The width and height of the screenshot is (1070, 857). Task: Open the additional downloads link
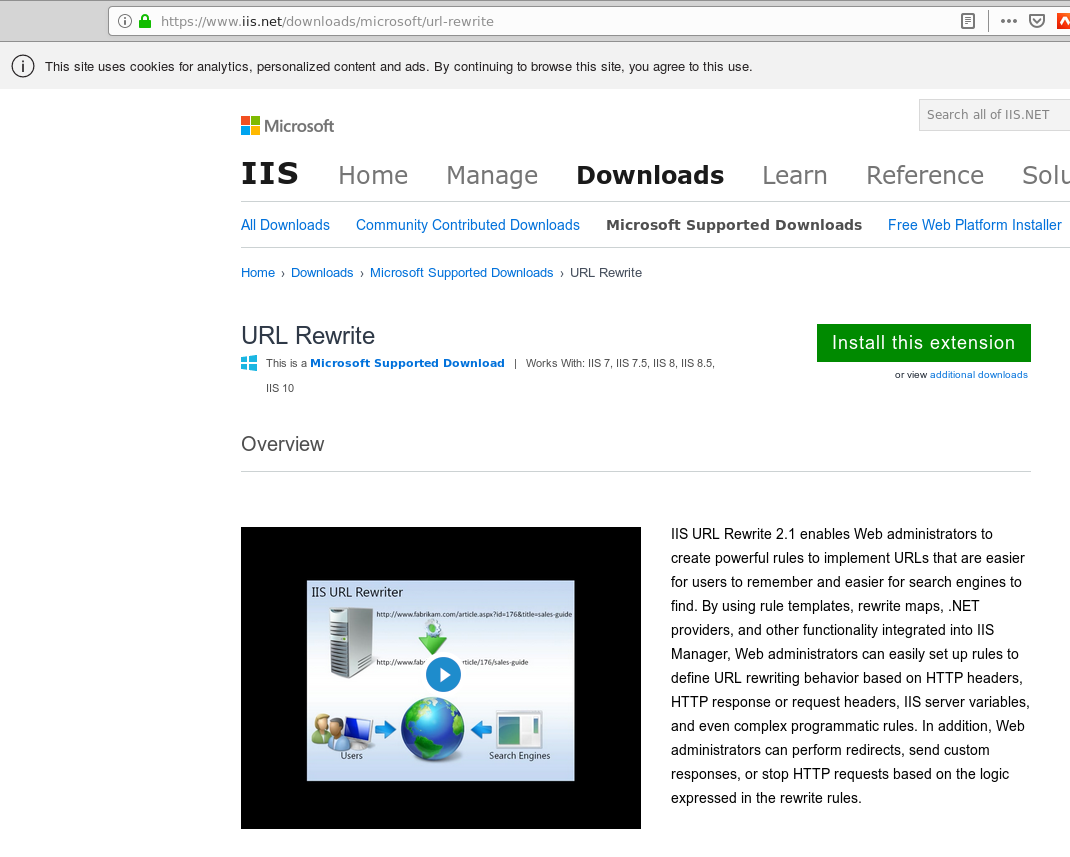tap(979, 375)
